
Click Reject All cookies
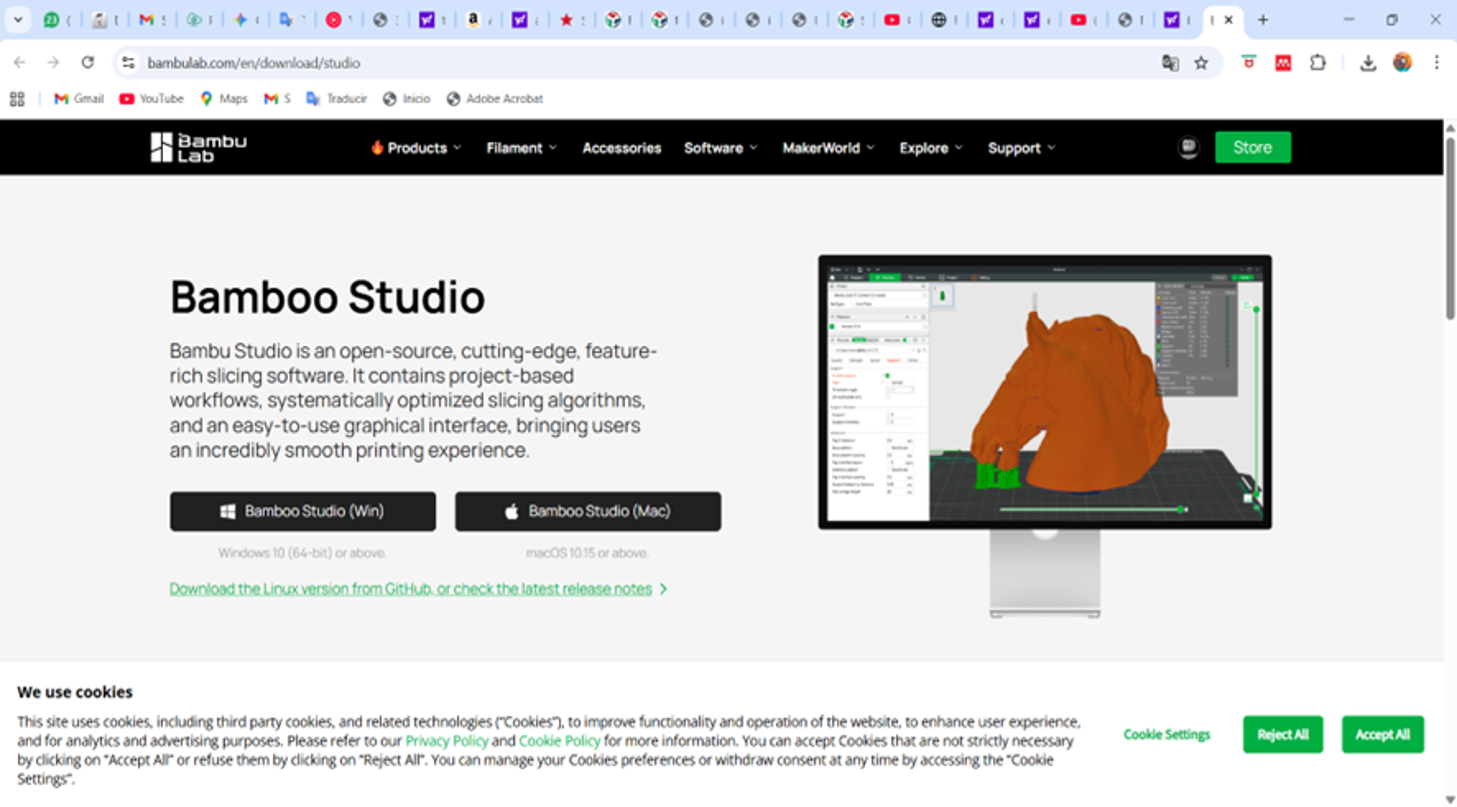[x=1283, y=734]
